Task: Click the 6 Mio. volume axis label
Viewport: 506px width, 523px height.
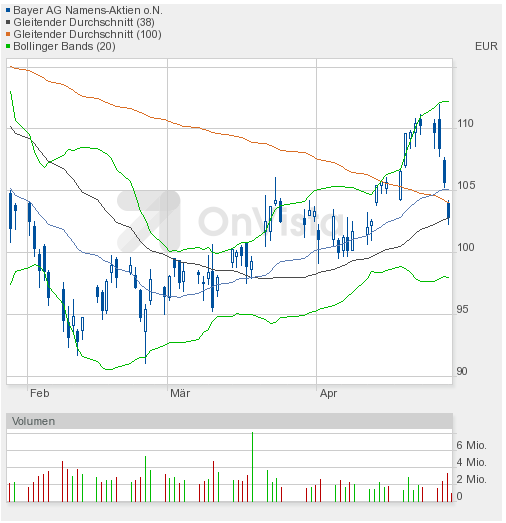Action: click(471, 445)
